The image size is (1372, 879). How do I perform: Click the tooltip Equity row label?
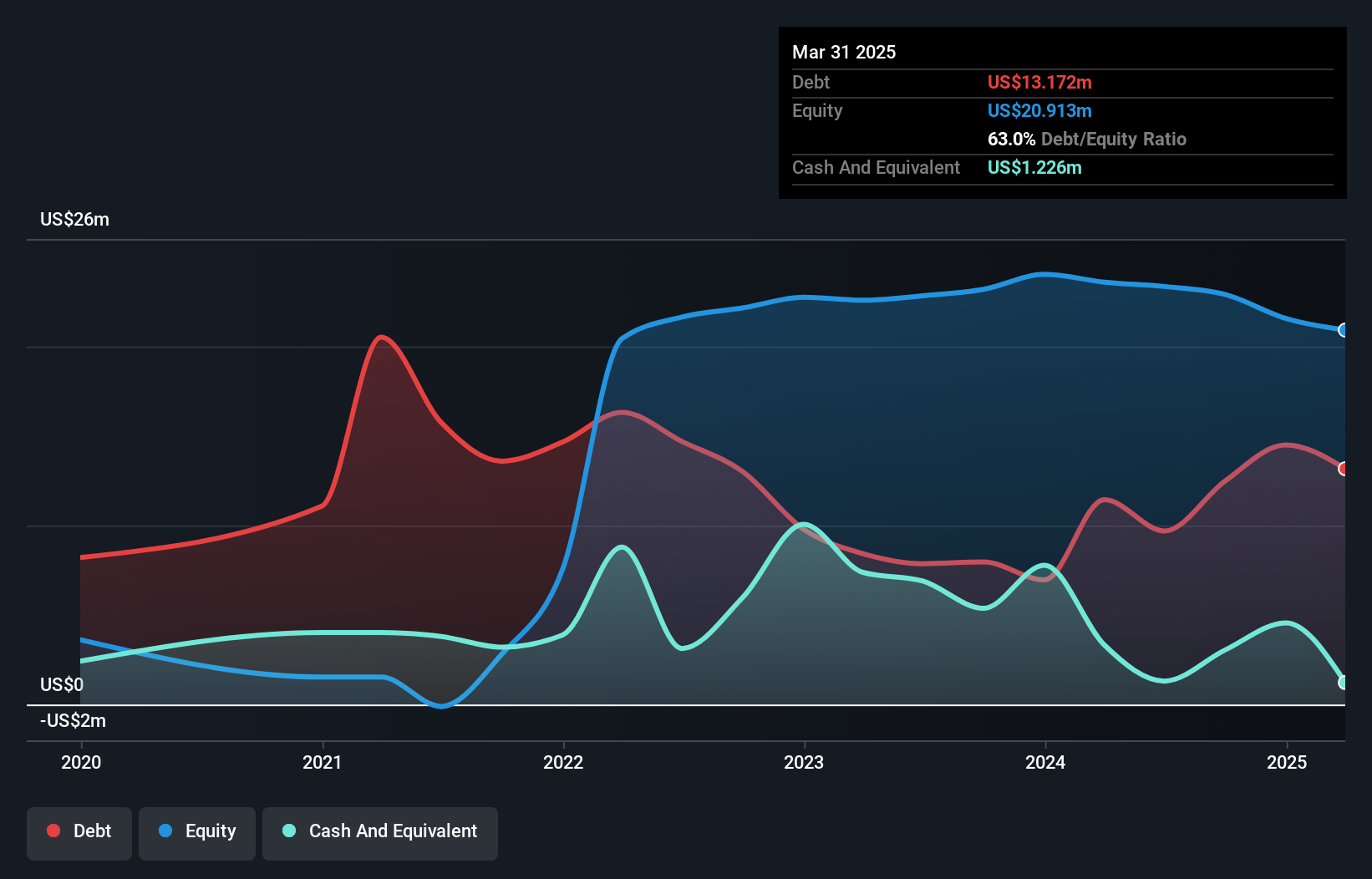(x=817, y=111)
